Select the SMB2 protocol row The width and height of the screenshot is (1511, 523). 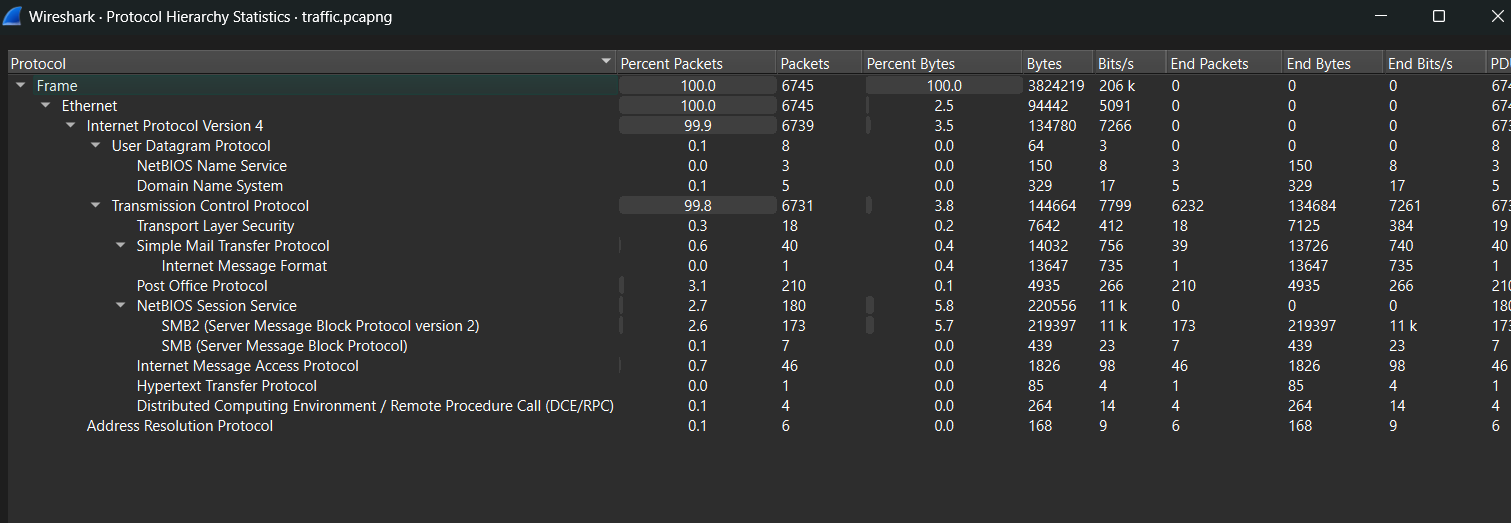pyautogui.click(x=320, y=326)
